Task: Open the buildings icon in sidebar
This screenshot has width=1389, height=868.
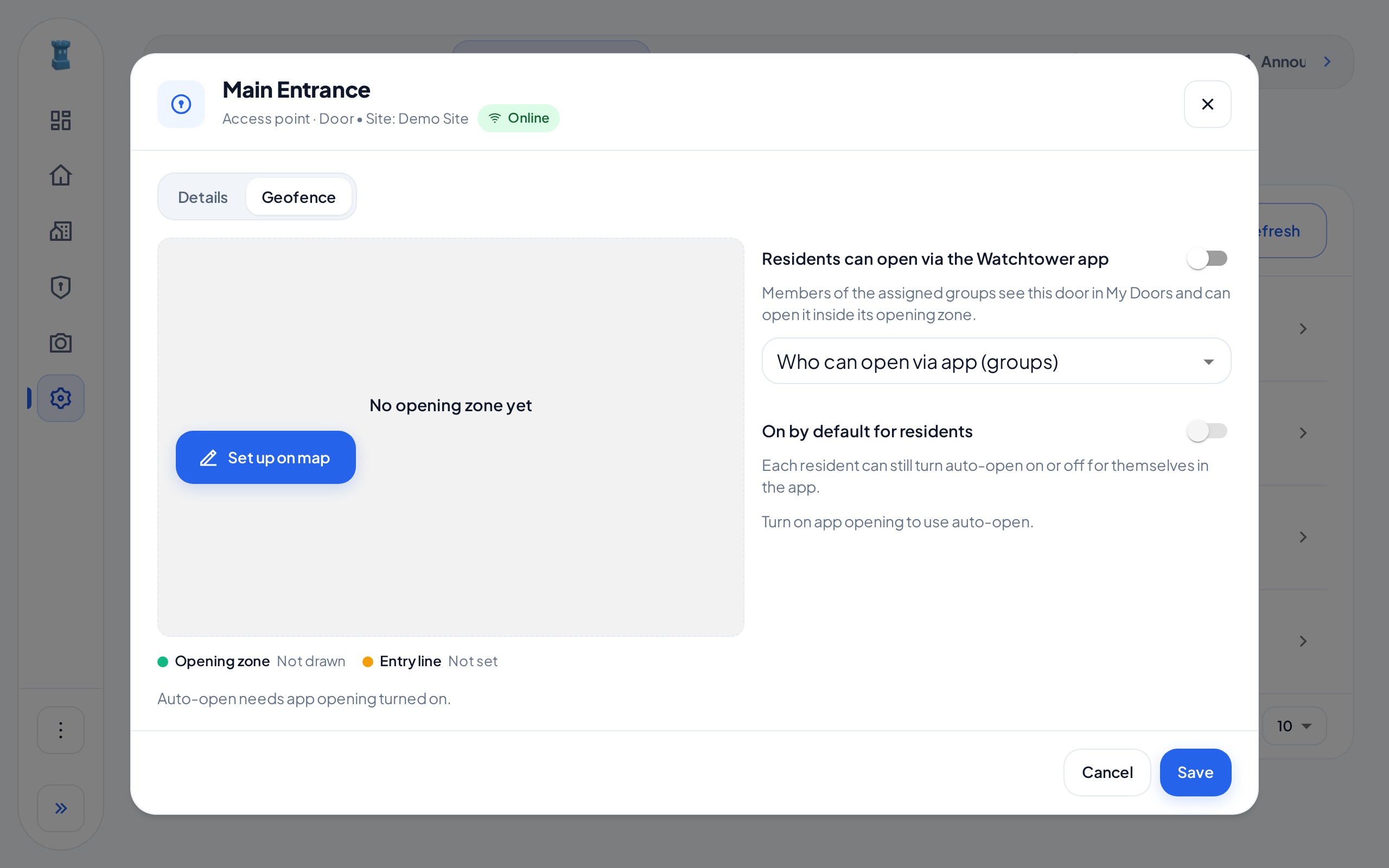Action: coord(60,231)
